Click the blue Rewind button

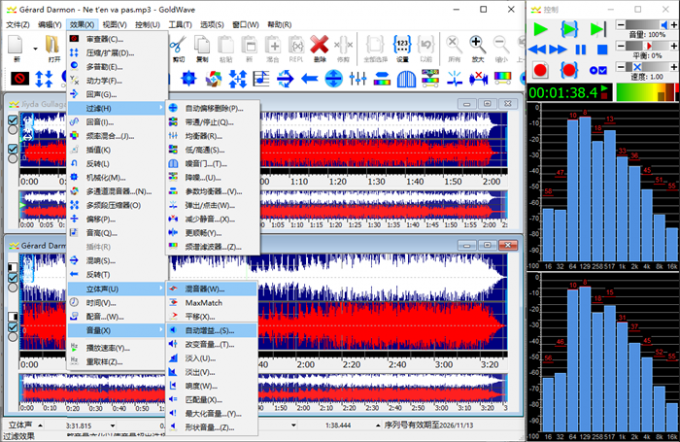pyautogui.click(x=537, y=49)
